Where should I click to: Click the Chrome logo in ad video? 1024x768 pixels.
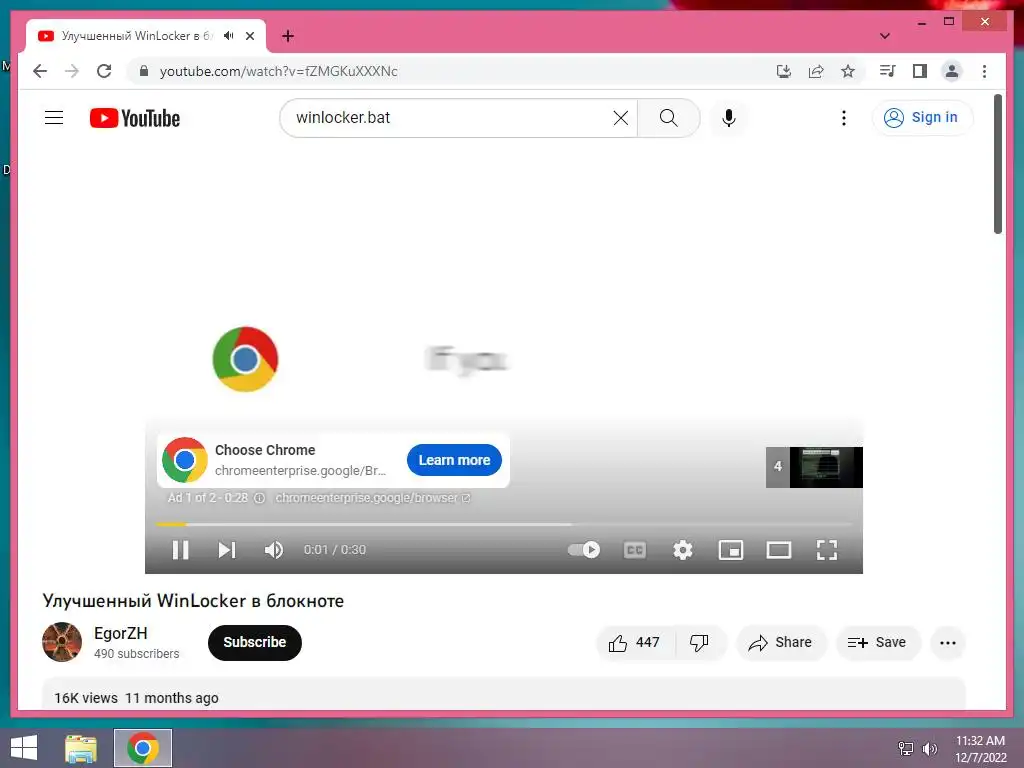pos(246,359)
